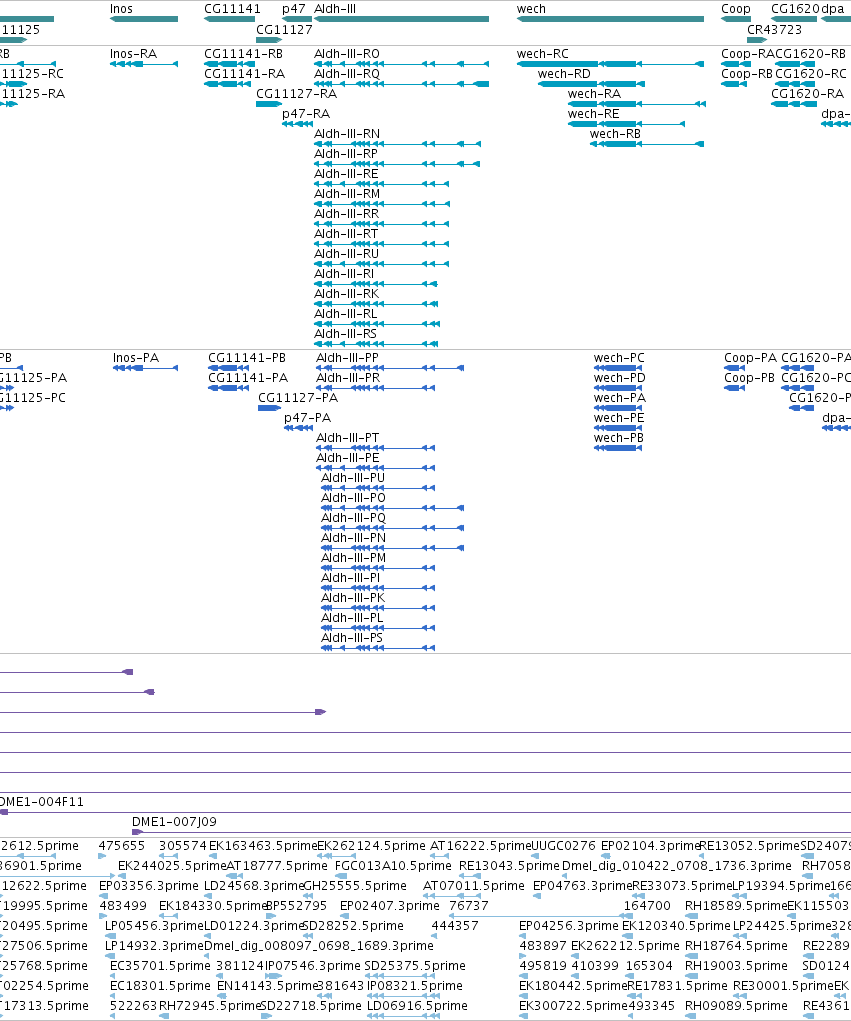This screenshot has width=851, height=1021.
Task: Click EST GH25555.5prime
Action: [354, 886]
